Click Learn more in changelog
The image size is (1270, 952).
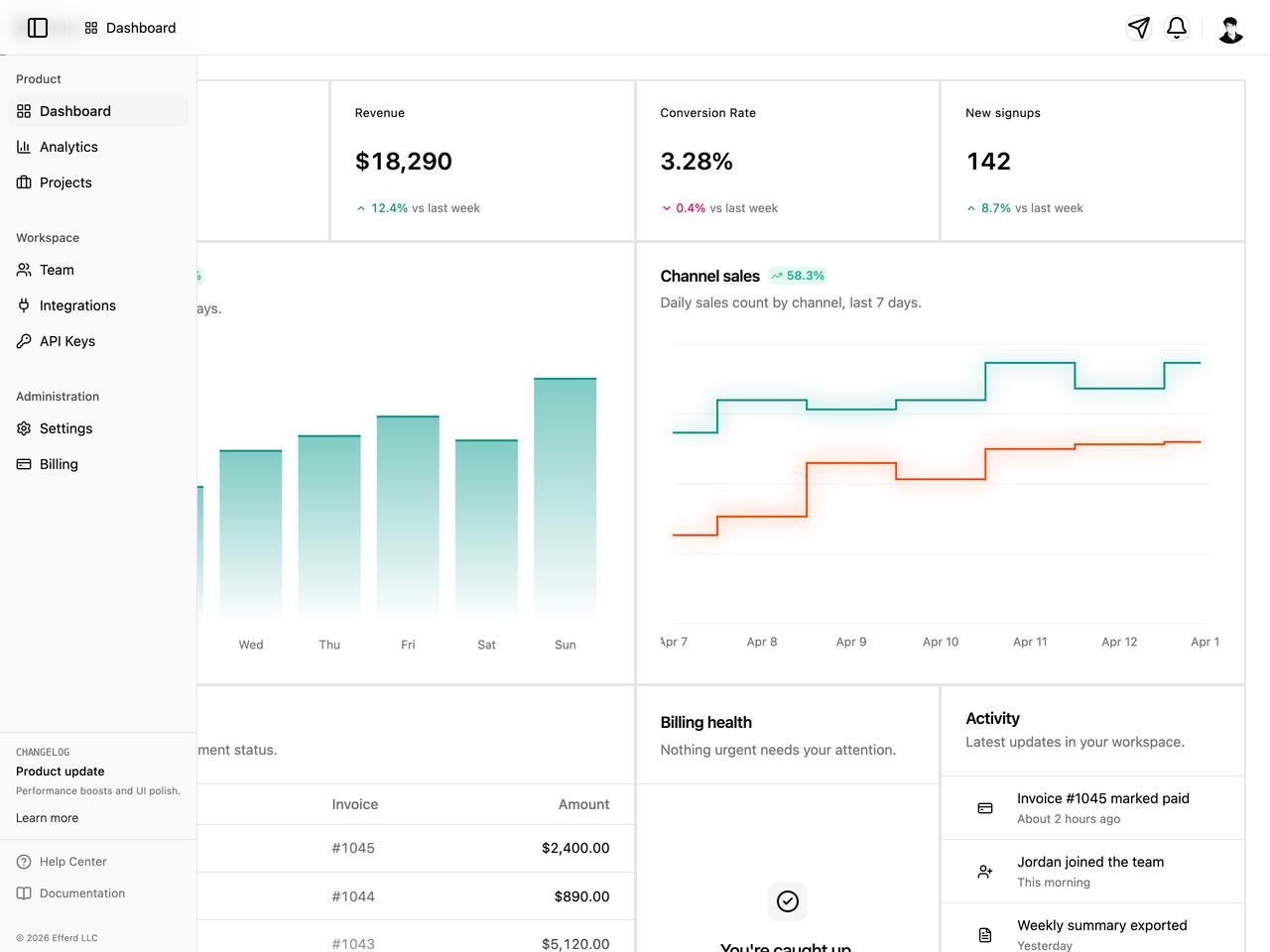(47, 818)
